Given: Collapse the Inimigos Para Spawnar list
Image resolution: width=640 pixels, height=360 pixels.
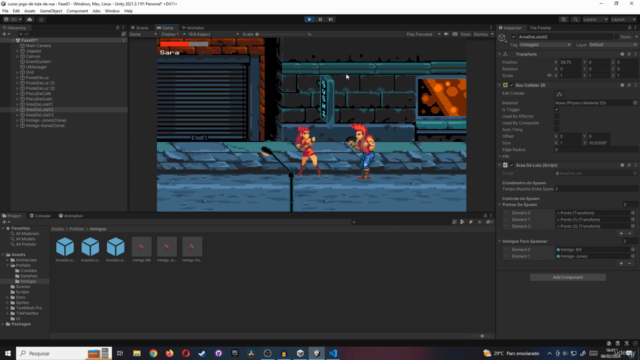Looking at the screenshot, I should pyautogui.click(x=500, y=242).
